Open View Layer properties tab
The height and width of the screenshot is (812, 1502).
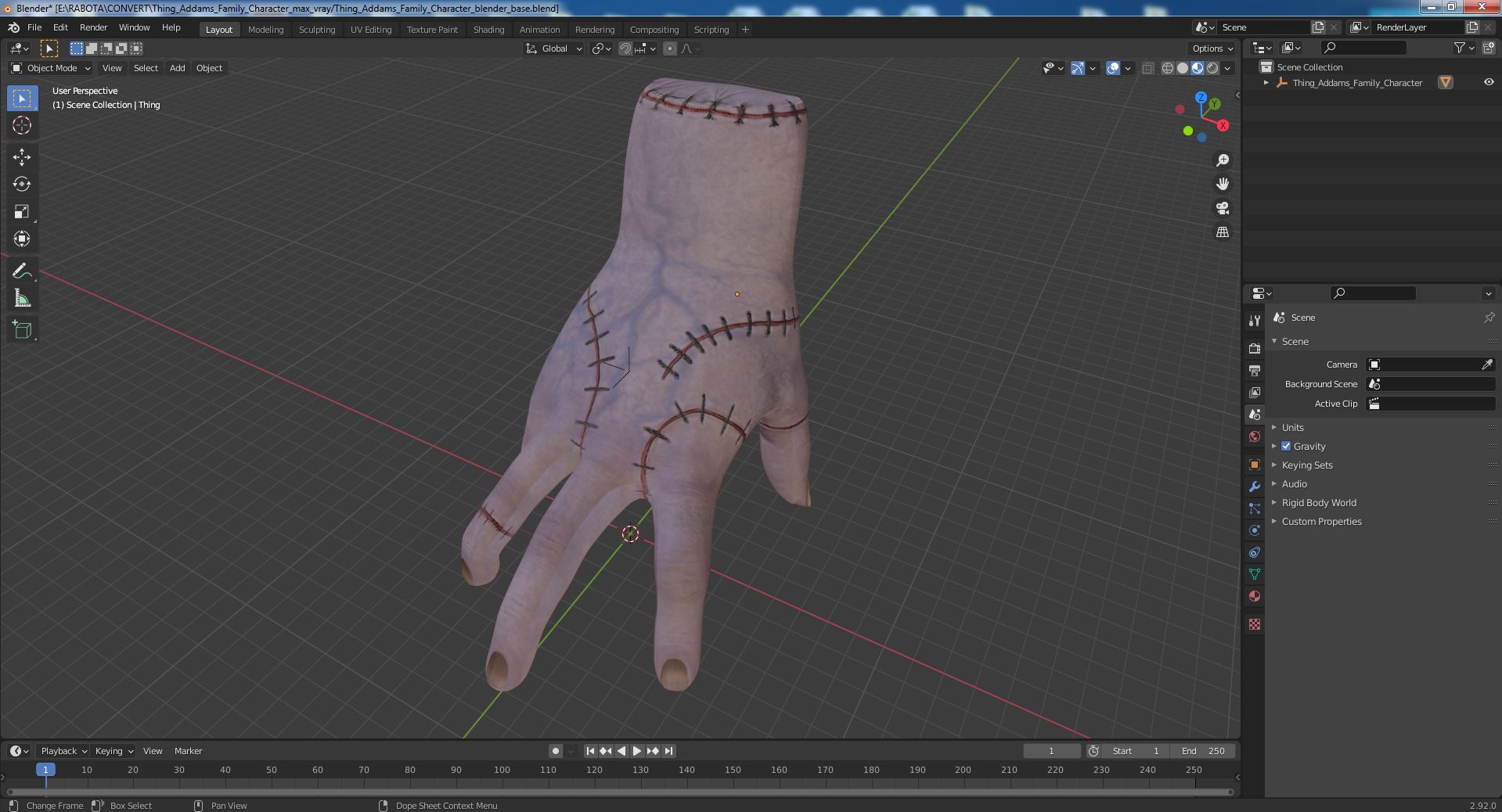coord(1255,392)
